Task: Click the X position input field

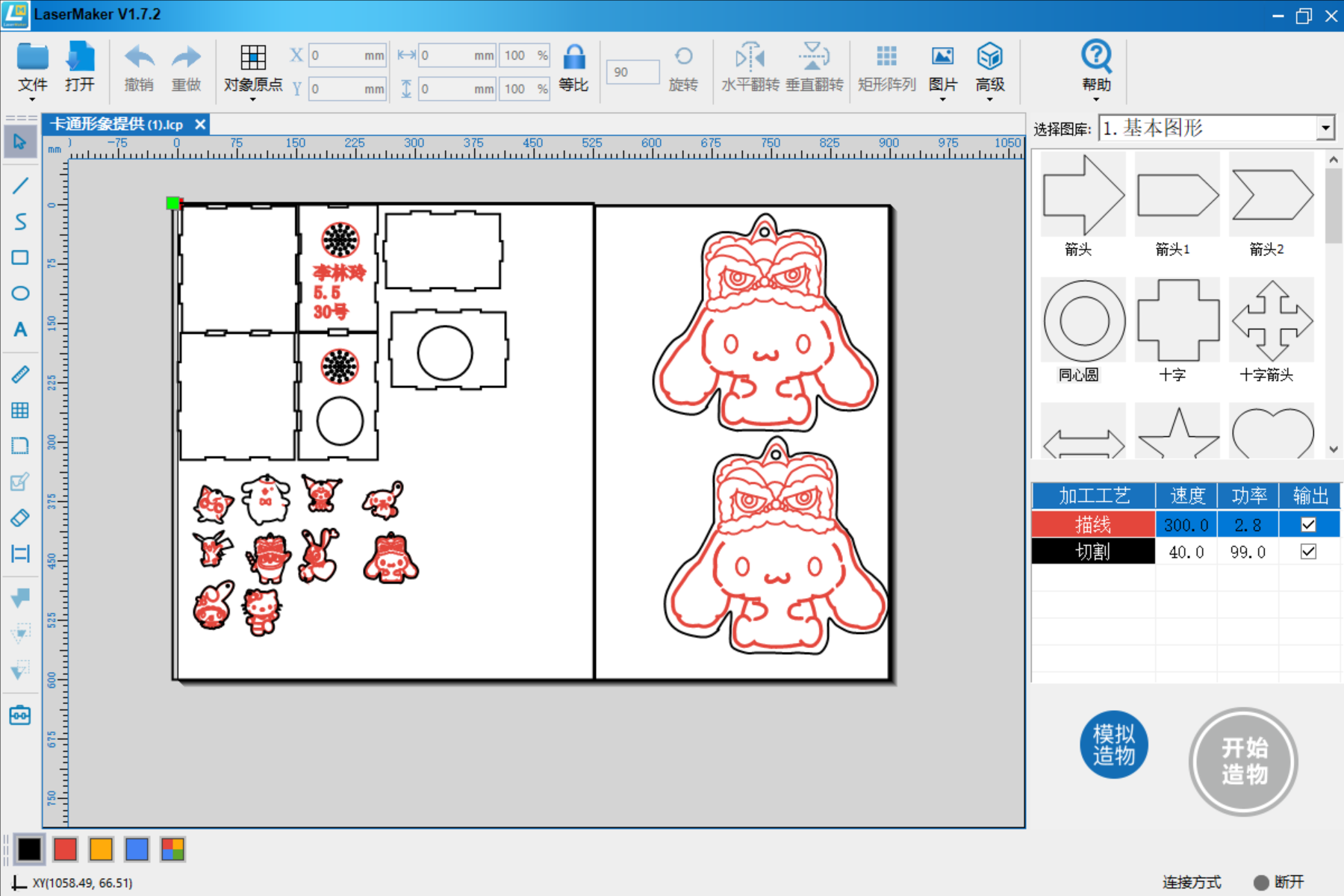Action: (347, 55)
